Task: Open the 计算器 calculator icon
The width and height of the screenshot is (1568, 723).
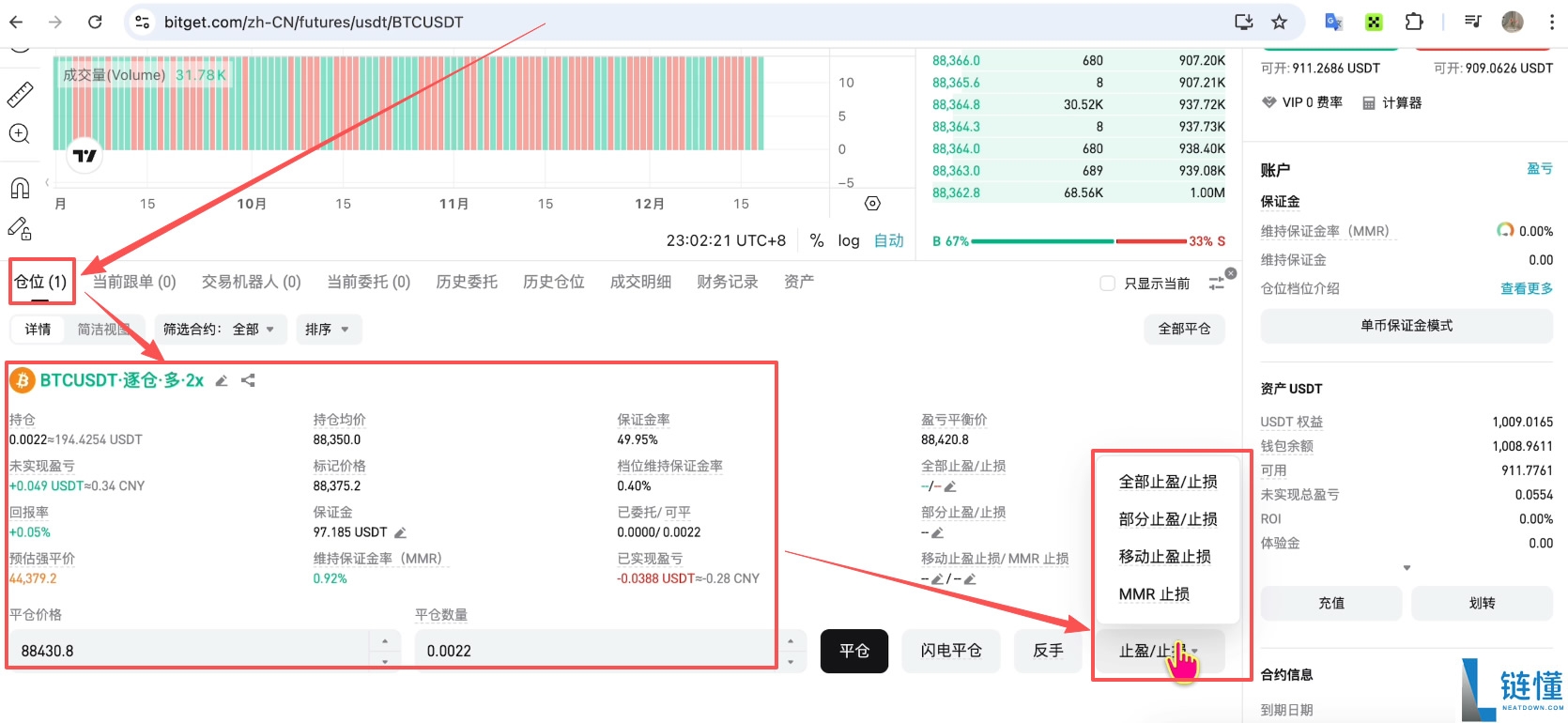Action: (x=1369, y=103)
